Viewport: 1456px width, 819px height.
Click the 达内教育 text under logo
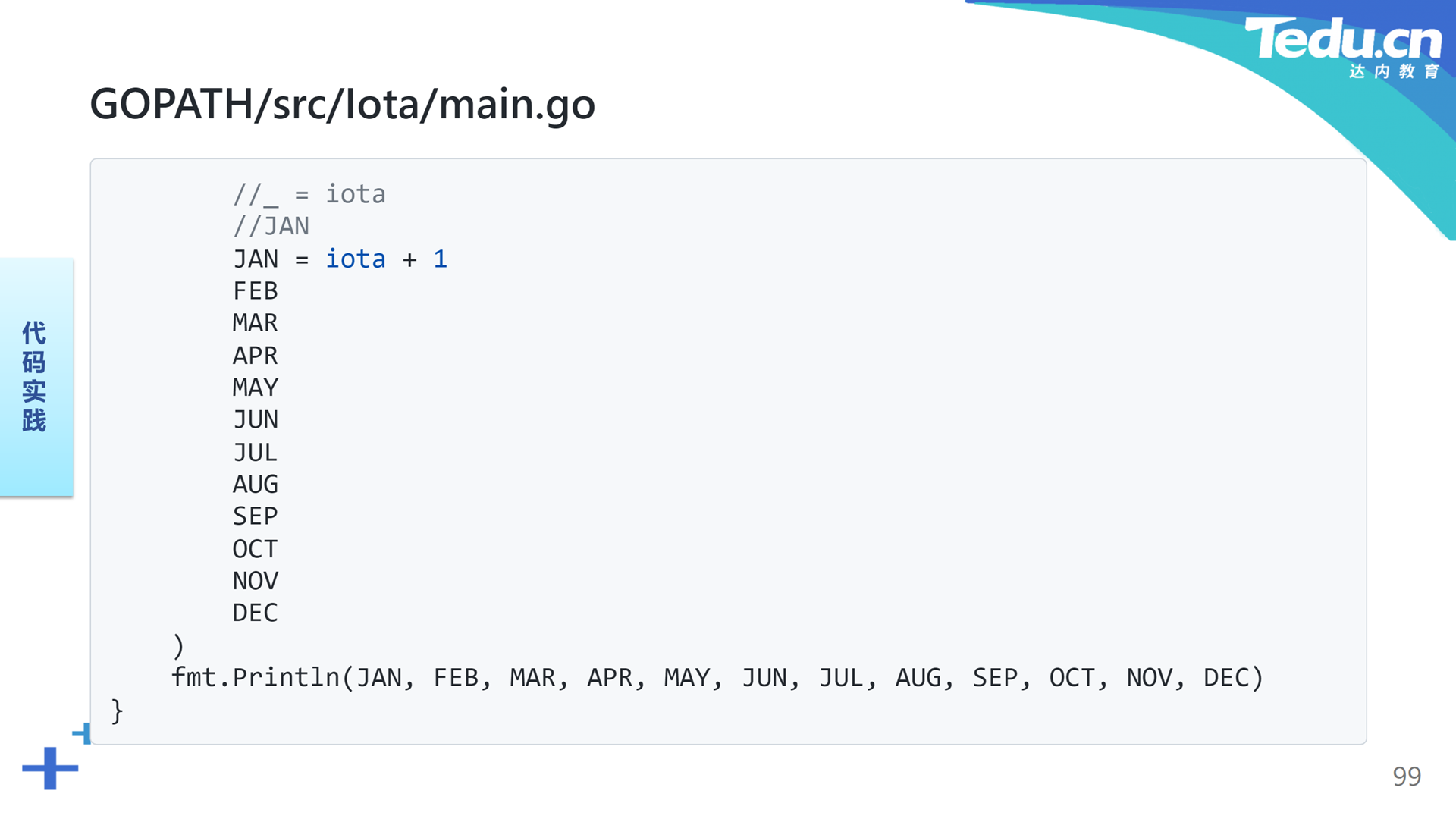click(x=1395, y=71)
